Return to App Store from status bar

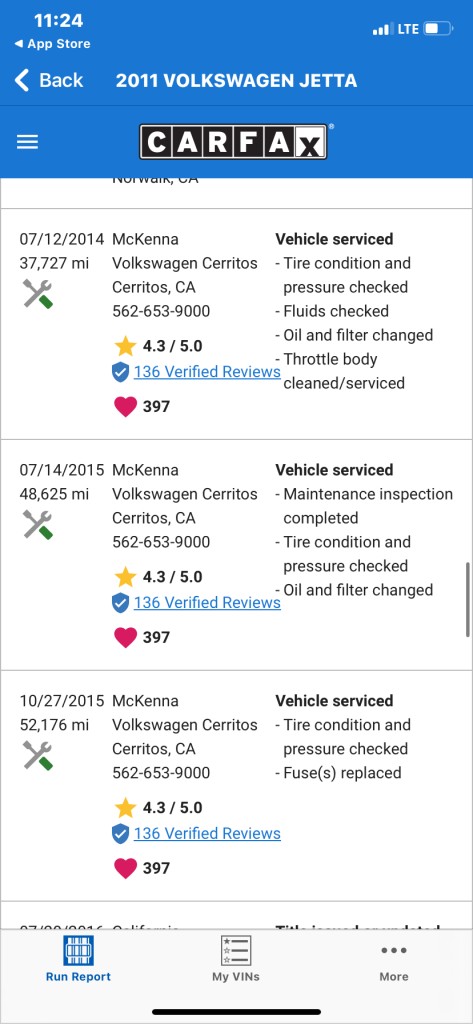point(52,44)
